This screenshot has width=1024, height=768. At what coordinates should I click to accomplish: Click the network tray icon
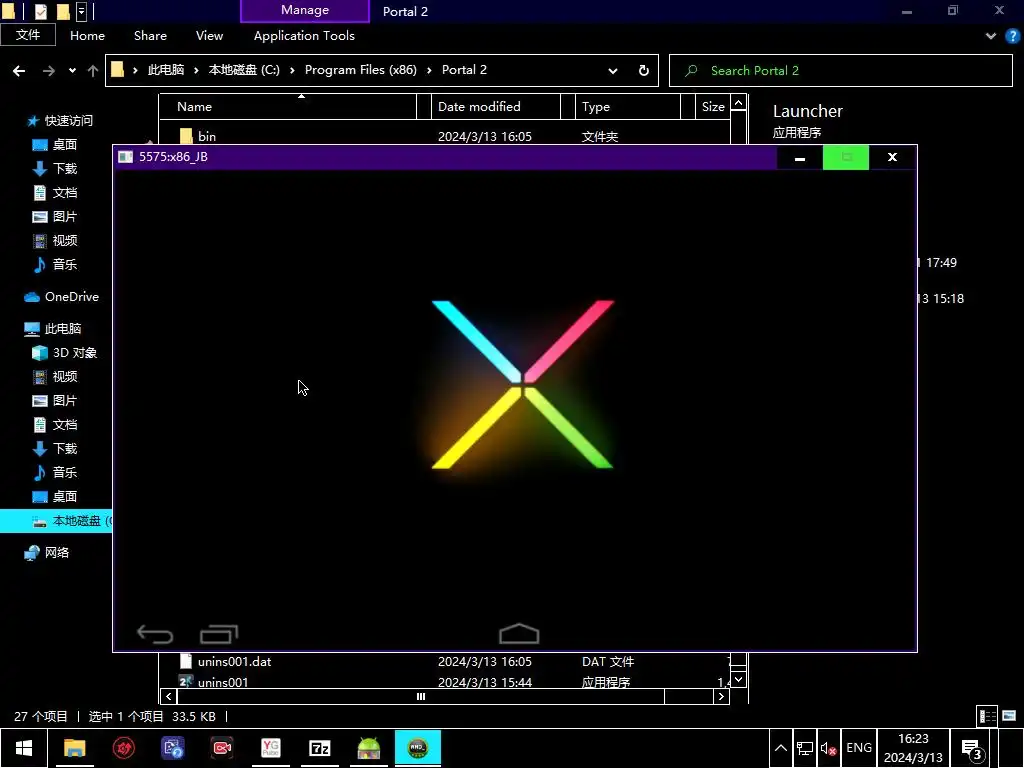point(805,748)
